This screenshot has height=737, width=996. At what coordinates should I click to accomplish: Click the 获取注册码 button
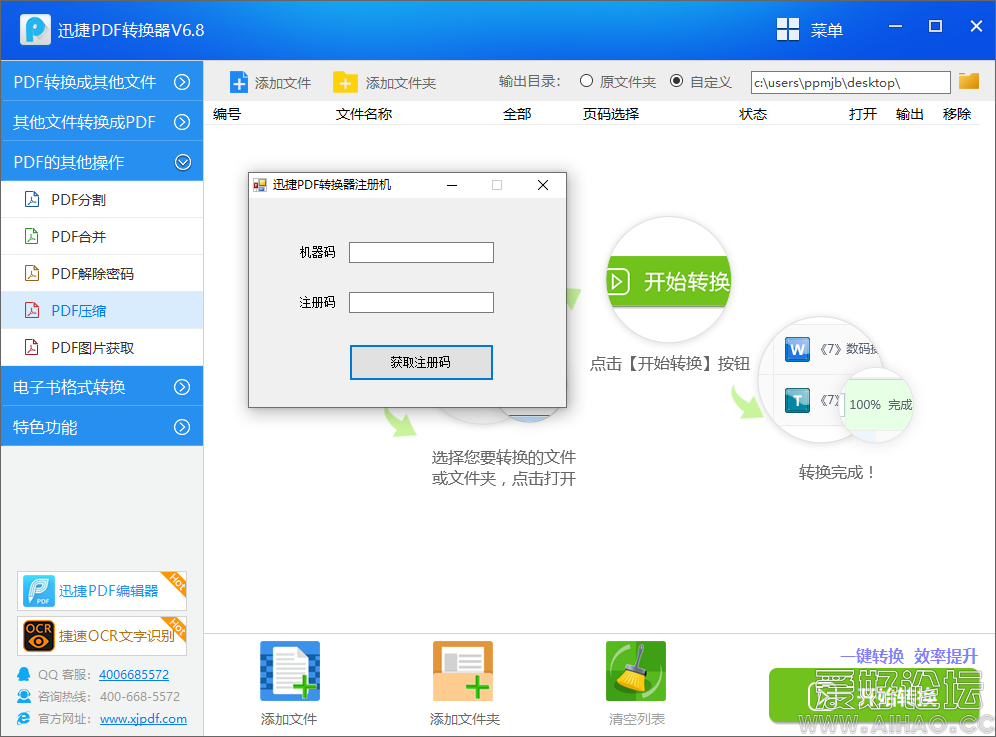click(x=421, y=362)
